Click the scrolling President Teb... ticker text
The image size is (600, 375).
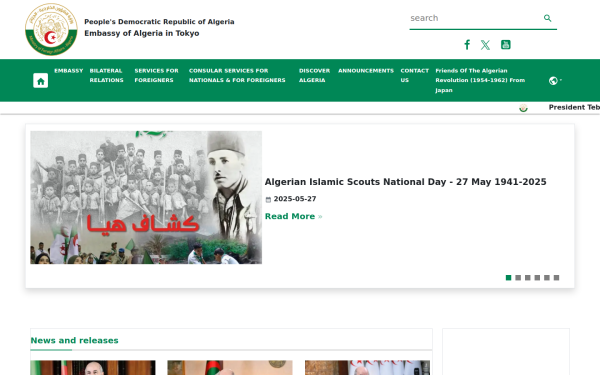(x=574, y=108)
